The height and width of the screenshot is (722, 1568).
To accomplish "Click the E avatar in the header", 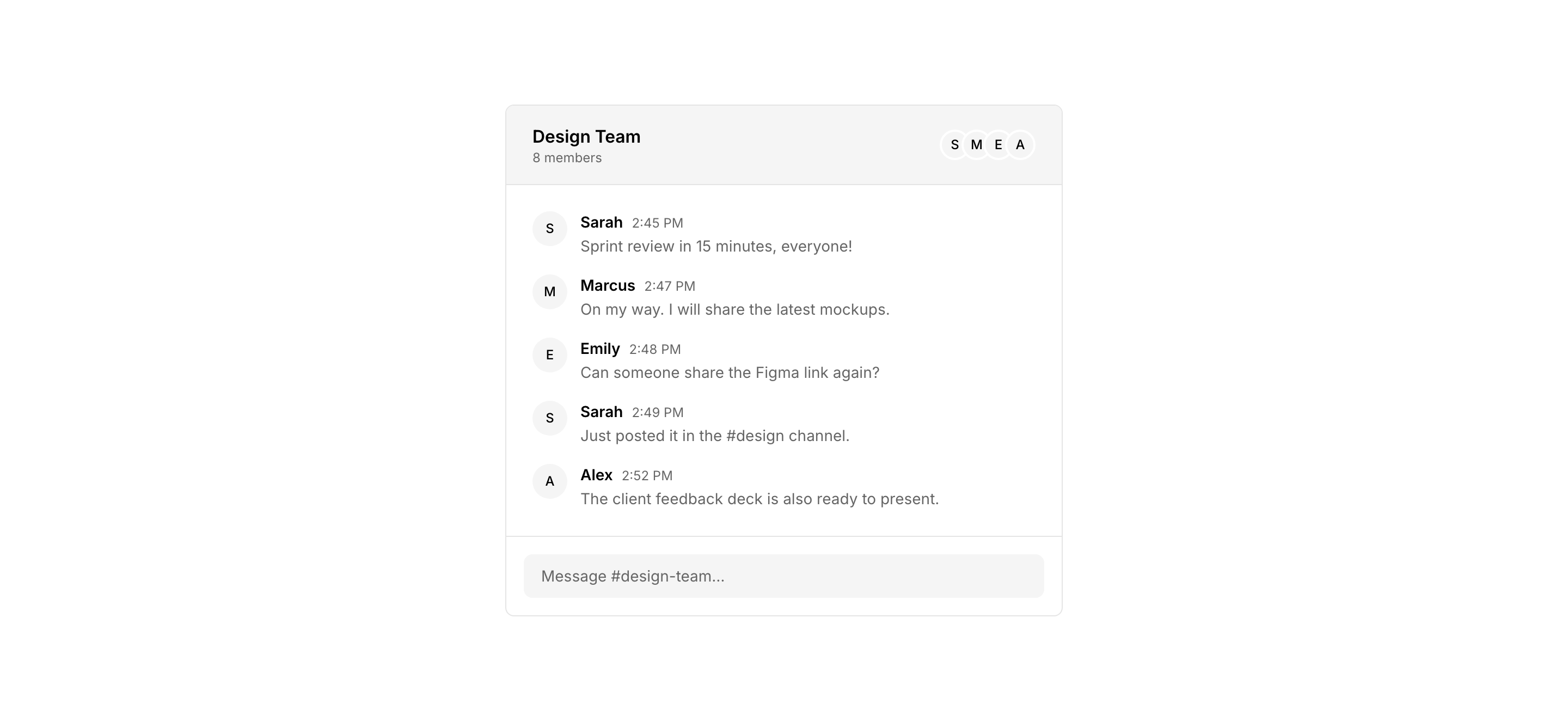I will tap(999, 145).
